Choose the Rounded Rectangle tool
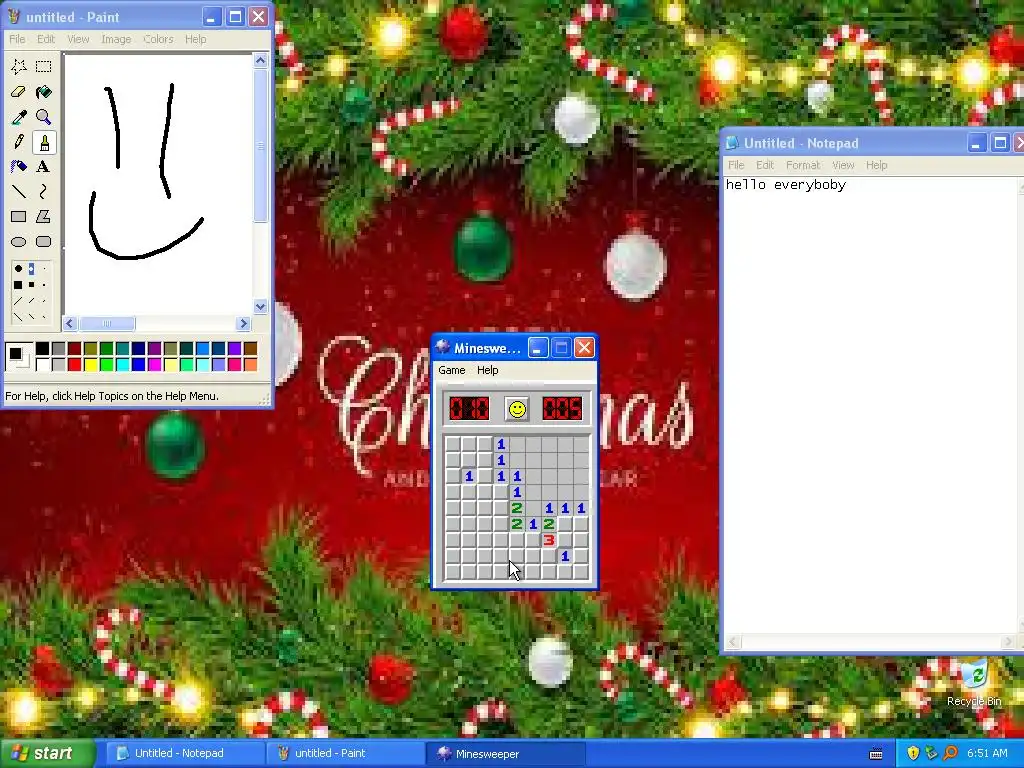The image size is (1024, 768). (x=43, y=242)
